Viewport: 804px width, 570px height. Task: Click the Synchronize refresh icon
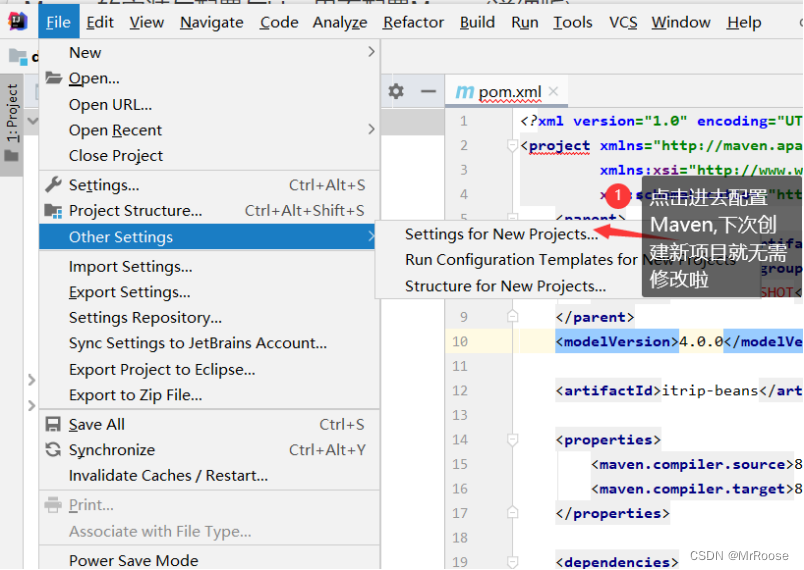[53, 450]
